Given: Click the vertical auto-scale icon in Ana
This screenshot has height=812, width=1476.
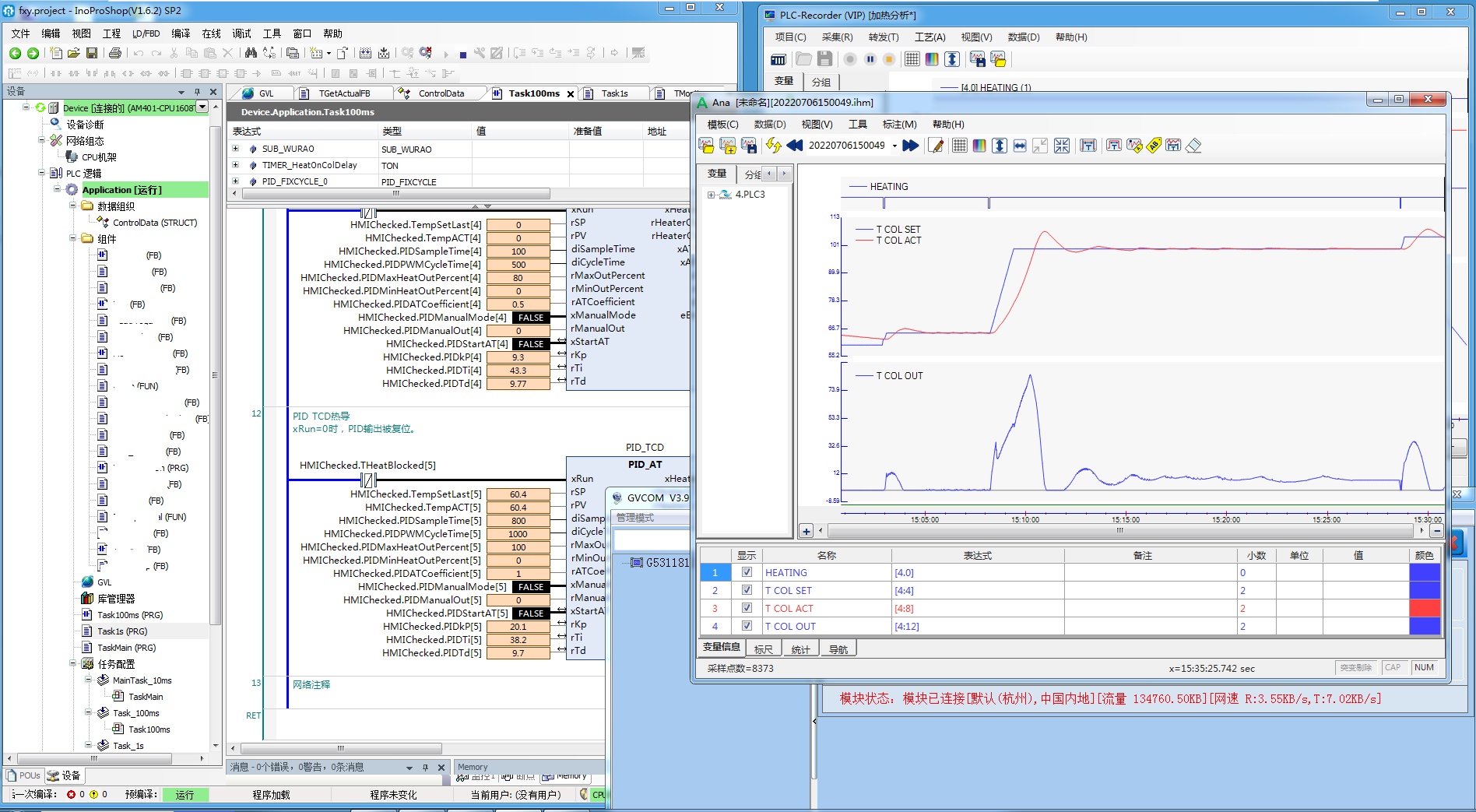Looking at the screenshot, I should pos(1000,146).
